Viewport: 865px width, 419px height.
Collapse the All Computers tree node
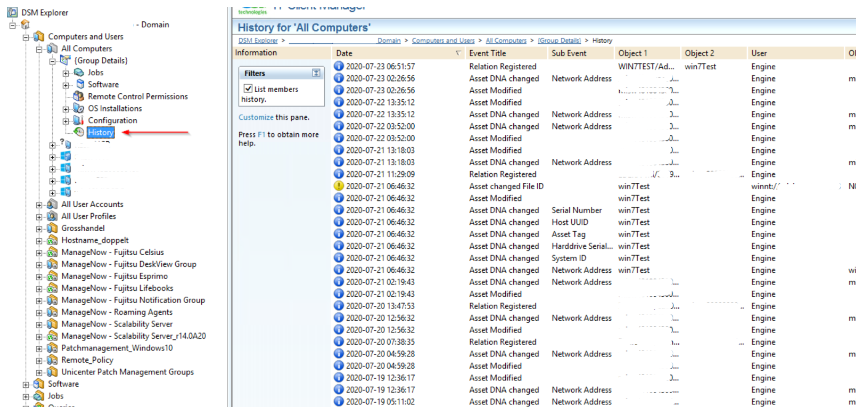tap(39, 48)
